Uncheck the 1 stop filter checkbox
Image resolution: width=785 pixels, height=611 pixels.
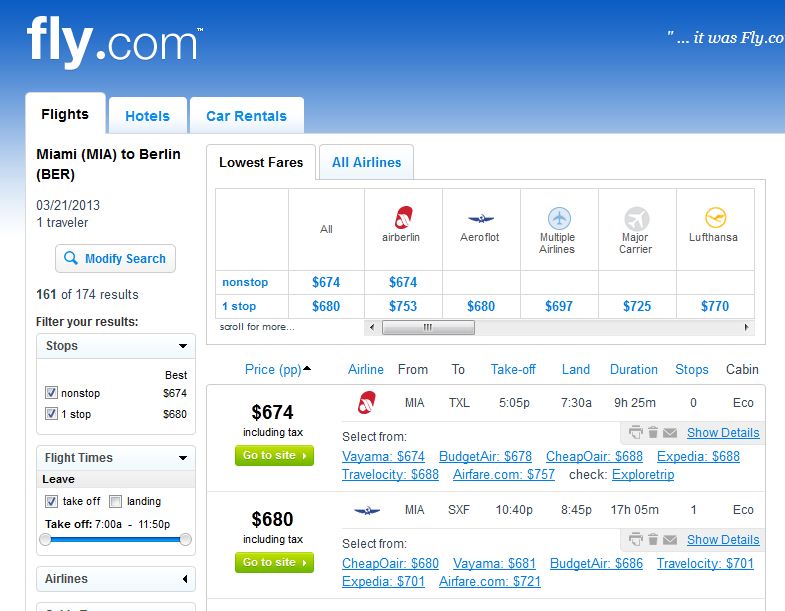pyautogui.click(x=51, y=414)
